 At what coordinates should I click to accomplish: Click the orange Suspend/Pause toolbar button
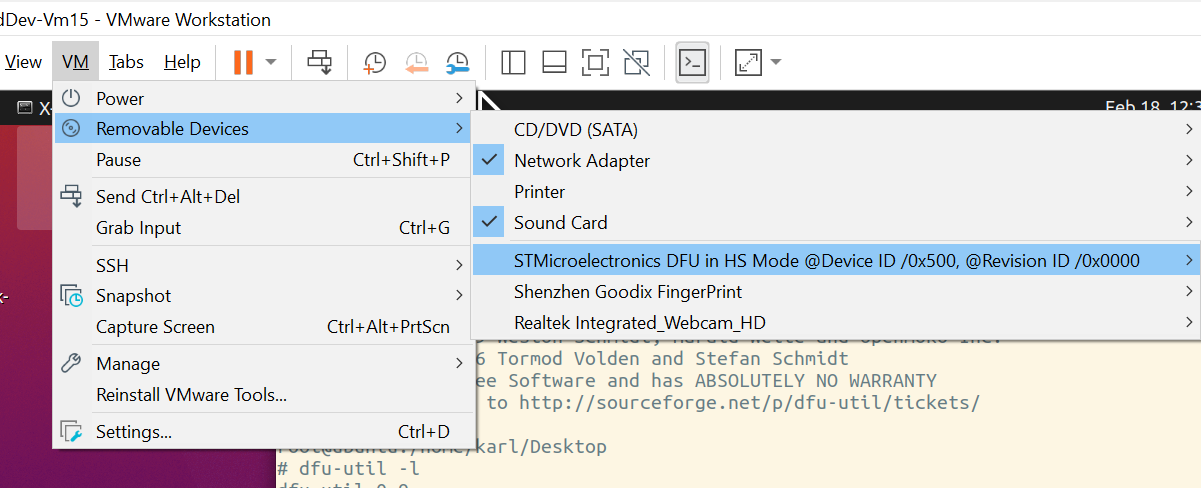click(243, 62)
